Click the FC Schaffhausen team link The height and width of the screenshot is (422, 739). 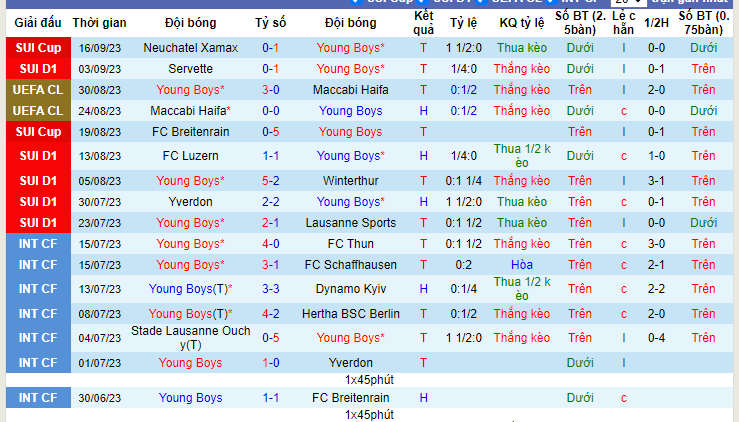point(351,265)
